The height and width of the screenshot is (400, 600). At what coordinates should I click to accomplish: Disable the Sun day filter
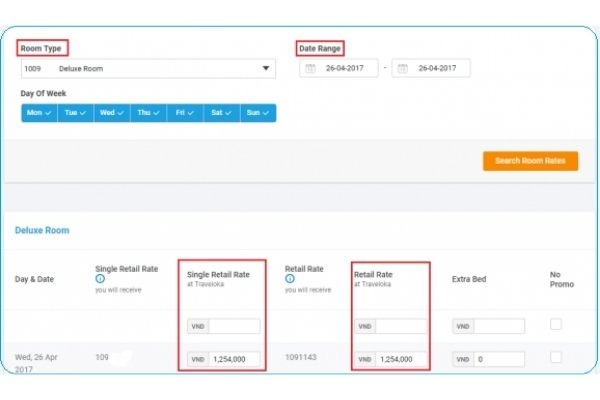coord(257,113)
